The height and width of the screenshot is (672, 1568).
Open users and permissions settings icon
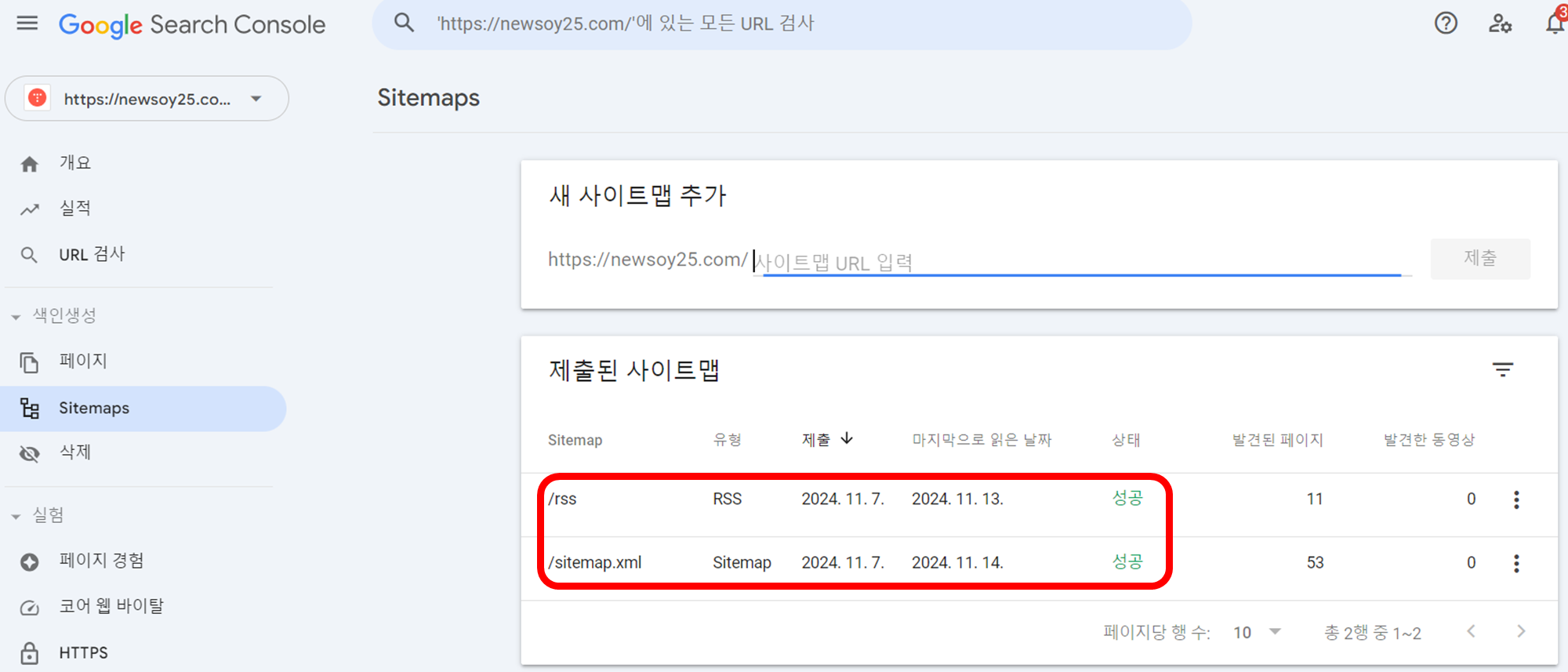tap(1500, 24)
